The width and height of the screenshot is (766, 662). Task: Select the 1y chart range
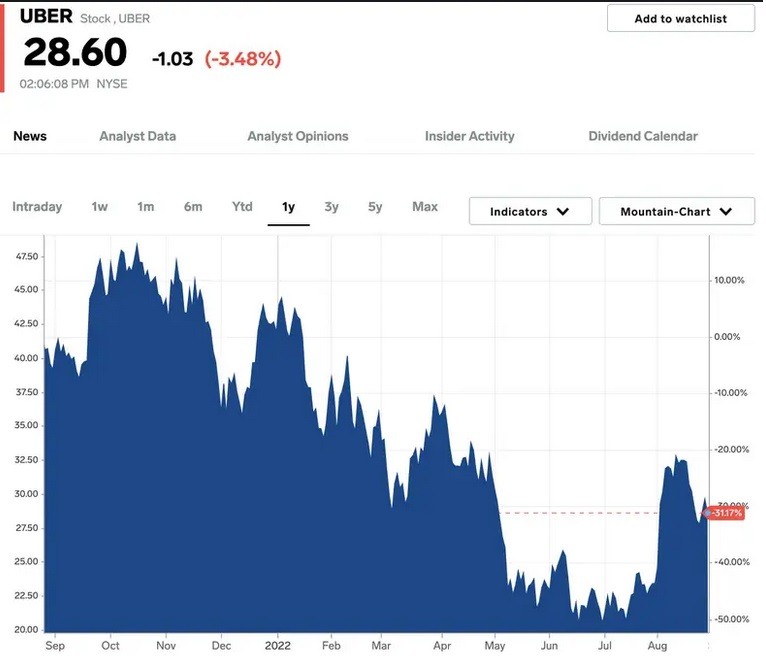pyautogui.click(x=288, y=207)
